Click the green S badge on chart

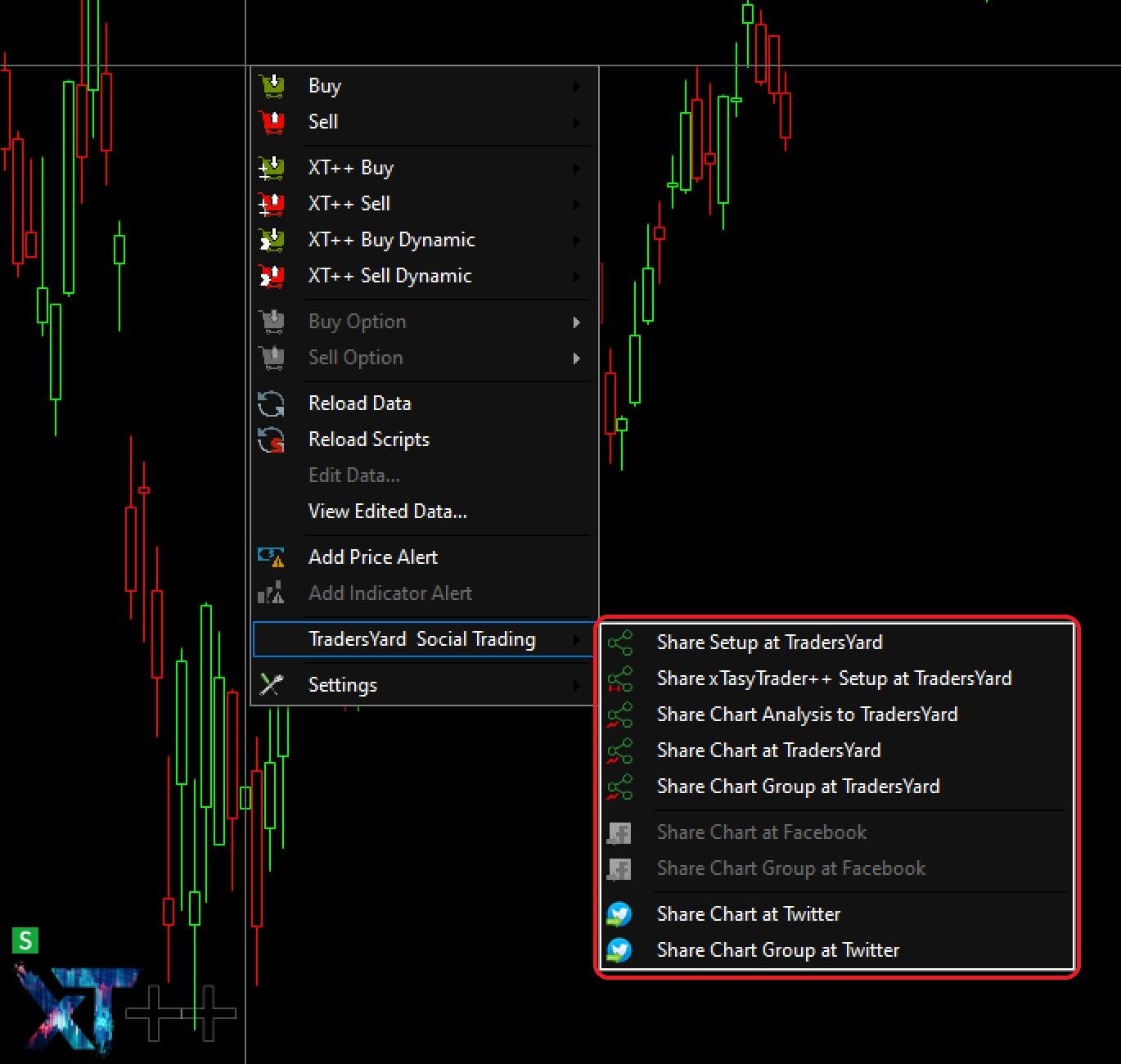25,940
